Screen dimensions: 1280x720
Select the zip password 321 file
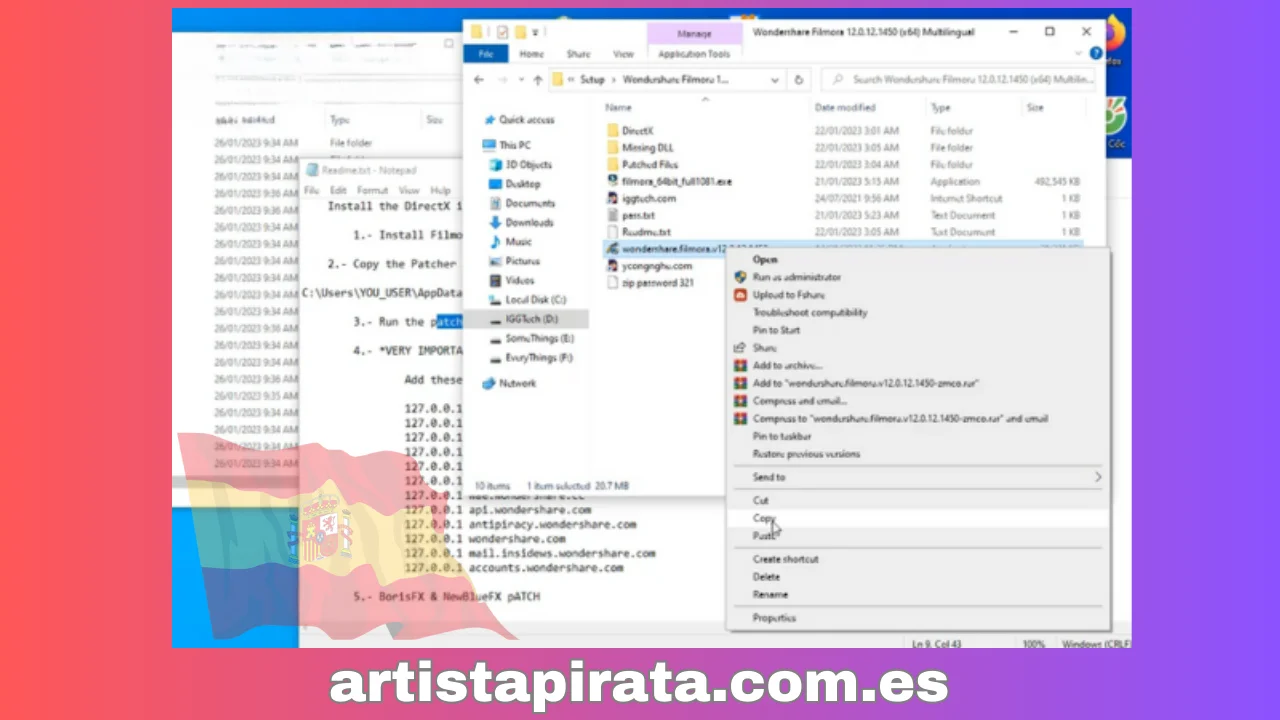657,283
